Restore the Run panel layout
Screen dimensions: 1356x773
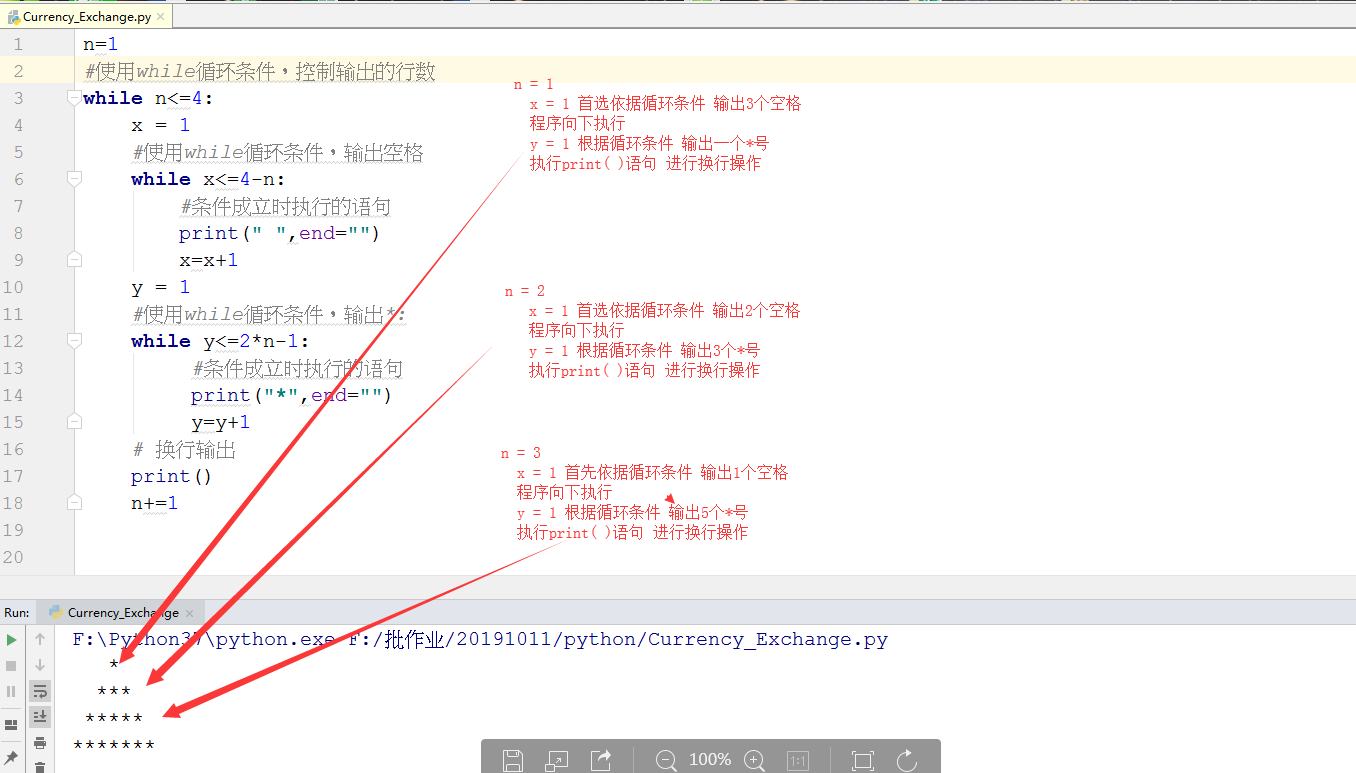pyautogui.click(x=12, y=725)
